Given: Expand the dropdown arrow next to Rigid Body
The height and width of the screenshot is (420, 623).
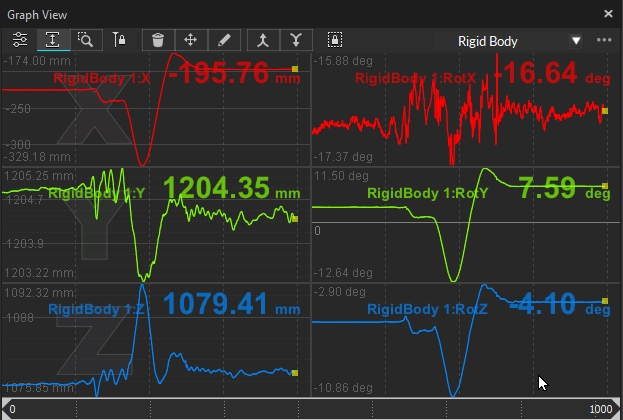Looking at the screenshot, I should [575, 41].
